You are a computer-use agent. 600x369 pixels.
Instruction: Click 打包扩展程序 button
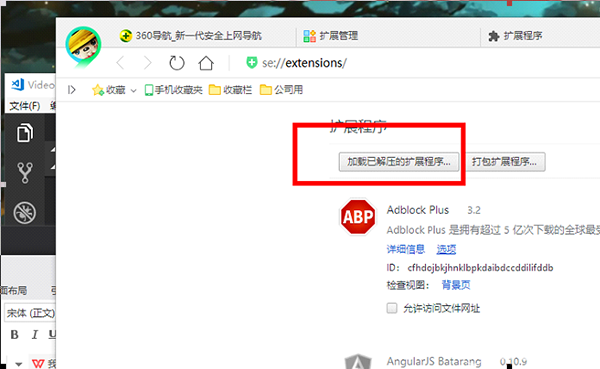click(504, 162)
